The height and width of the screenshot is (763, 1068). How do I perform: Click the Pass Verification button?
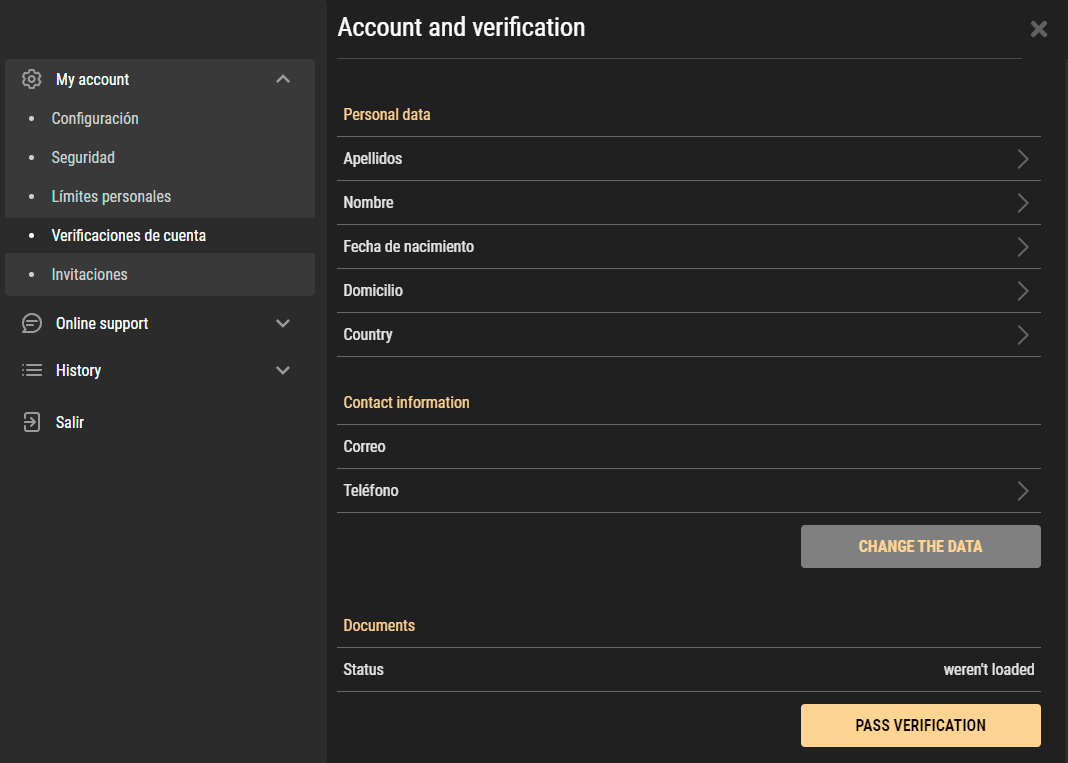click(920, 725)
